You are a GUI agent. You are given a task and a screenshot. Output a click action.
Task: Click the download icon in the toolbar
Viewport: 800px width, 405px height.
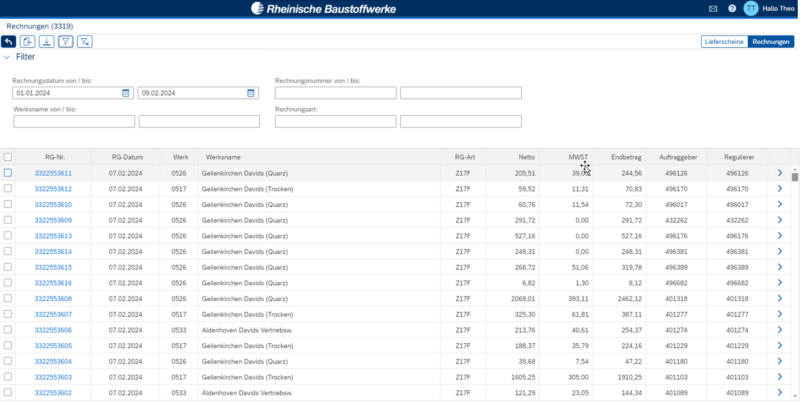tap(46, 41)
